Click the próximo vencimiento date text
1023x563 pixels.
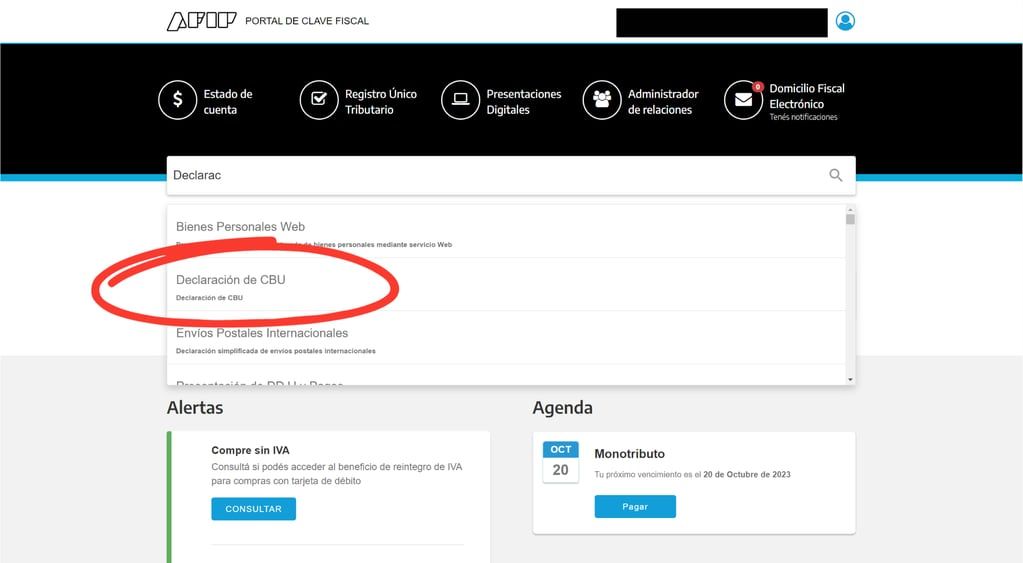click(x=692, y=474)
